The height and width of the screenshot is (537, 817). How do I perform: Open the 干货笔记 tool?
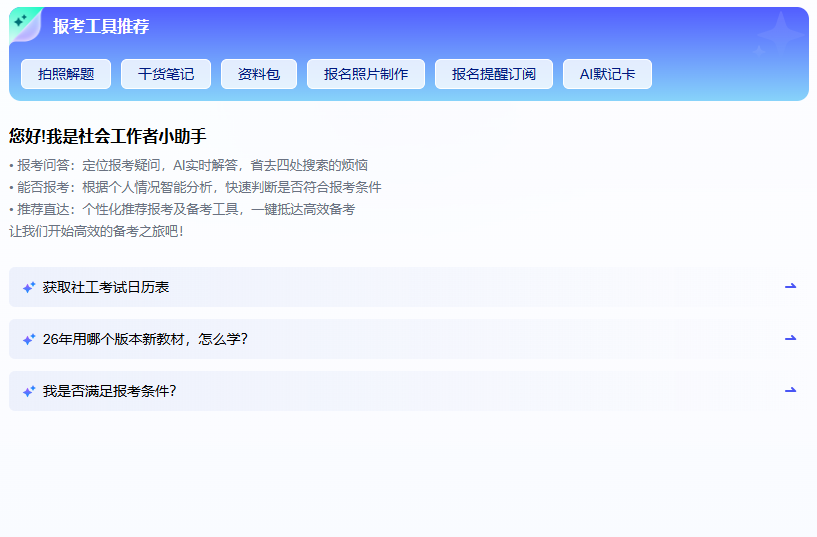coord(166,74)
